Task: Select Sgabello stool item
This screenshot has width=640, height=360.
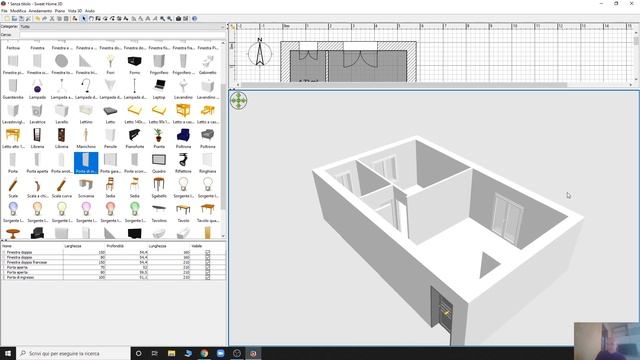Action: click(159, 187)
